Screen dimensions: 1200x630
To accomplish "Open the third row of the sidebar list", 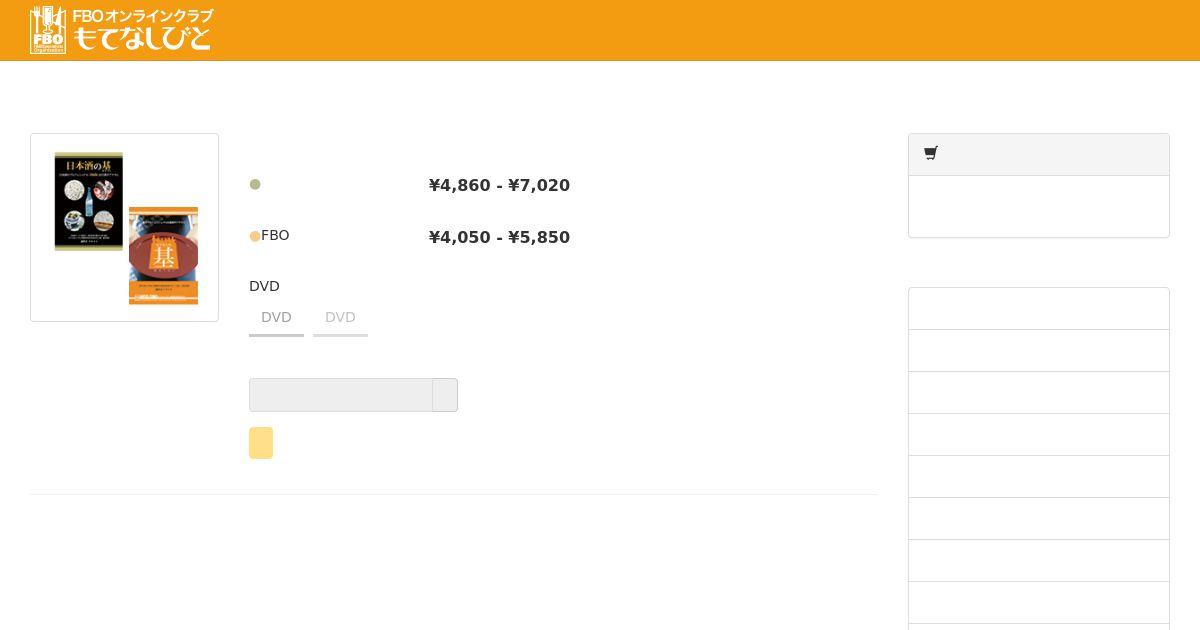I will (x=1038, y=393).
